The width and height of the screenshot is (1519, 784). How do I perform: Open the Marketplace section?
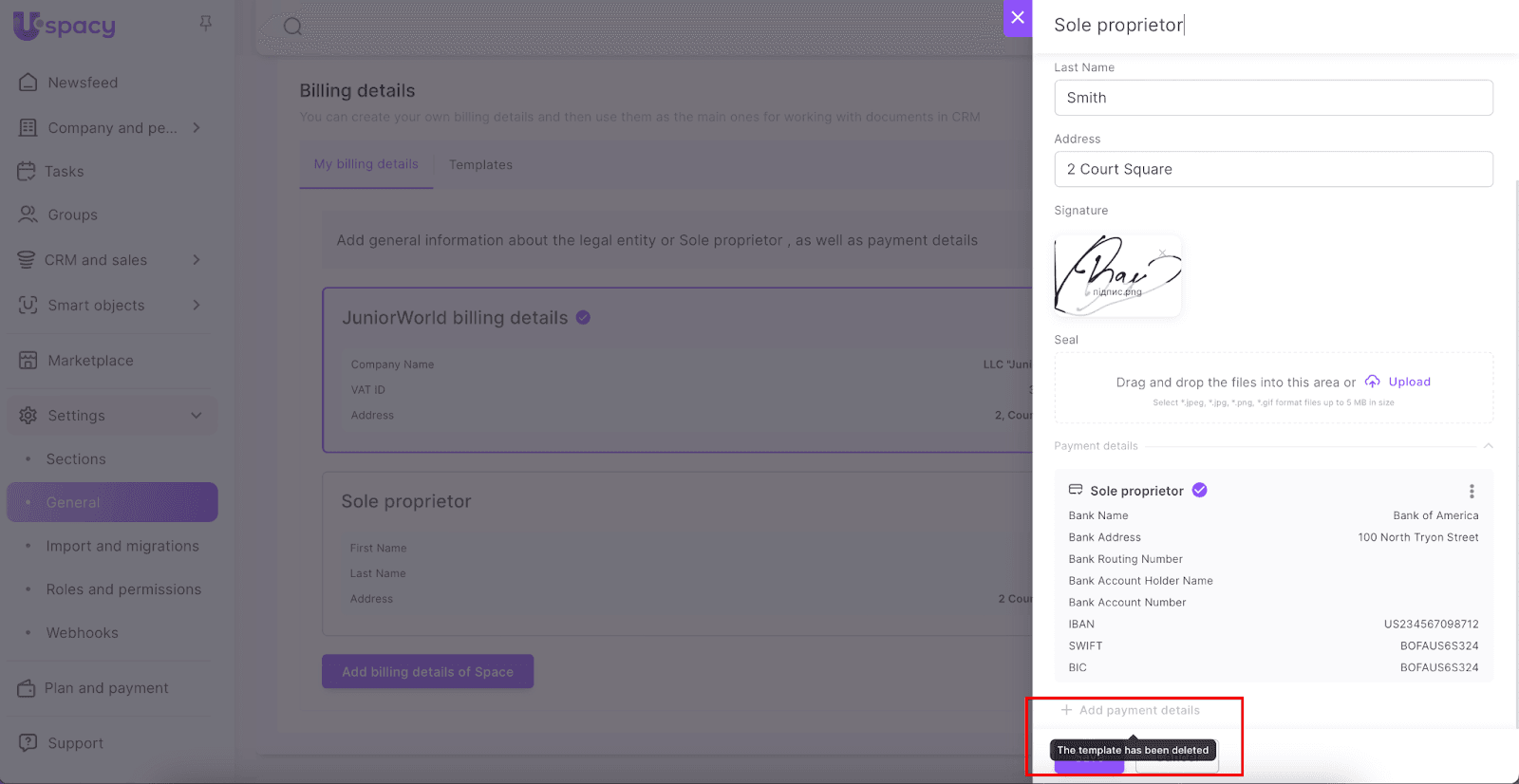[x=90, y=361]
